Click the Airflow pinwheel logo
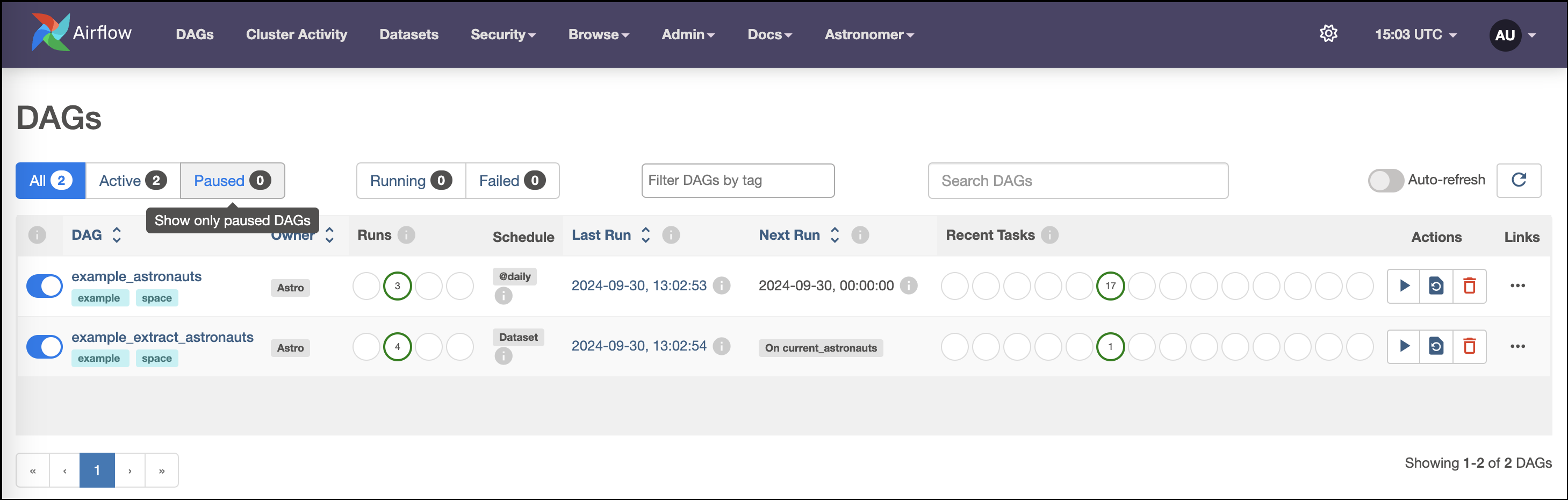This screenshot has width=1568, height=500. point(51,31)
